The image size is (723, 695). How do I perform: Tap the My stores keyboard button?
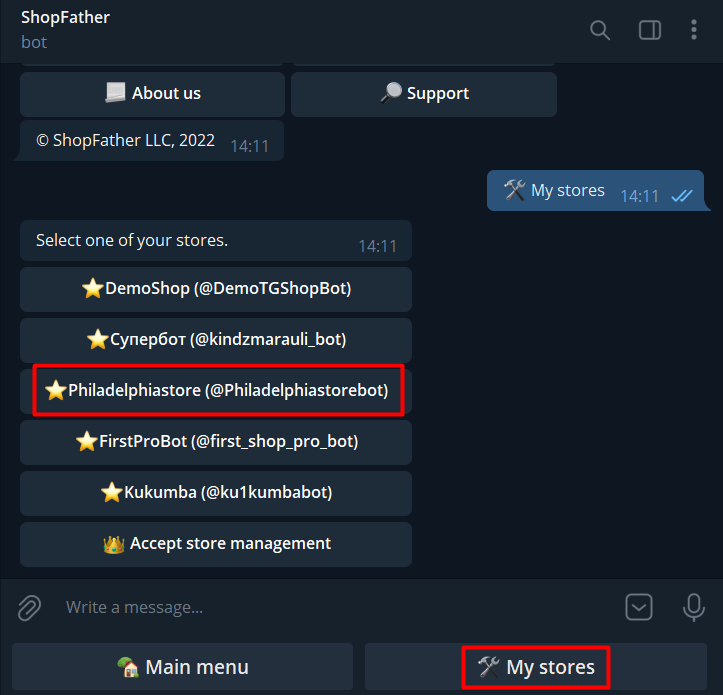(x=536, y=667)
